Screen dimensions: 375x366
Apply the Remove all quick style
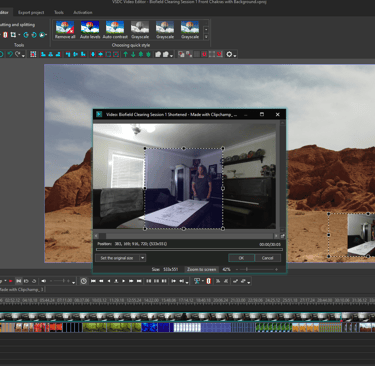point(65,30)
